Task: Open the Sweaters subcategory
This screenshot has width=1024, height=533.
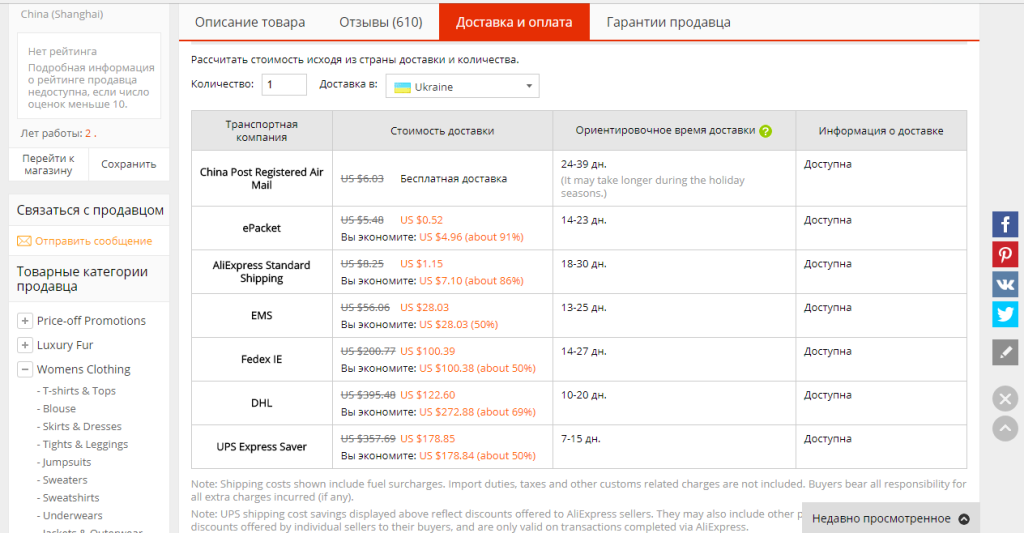Action: [x=65, y=479]
